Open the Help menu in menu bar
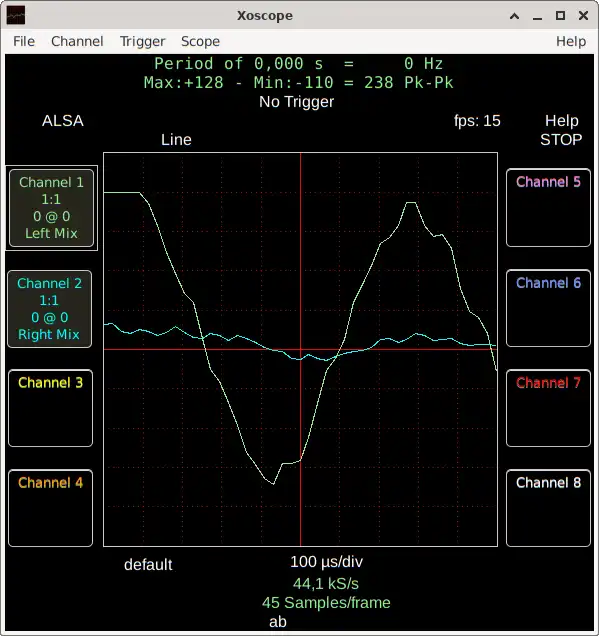The image size is (599, 636). (x=571, y=41)
